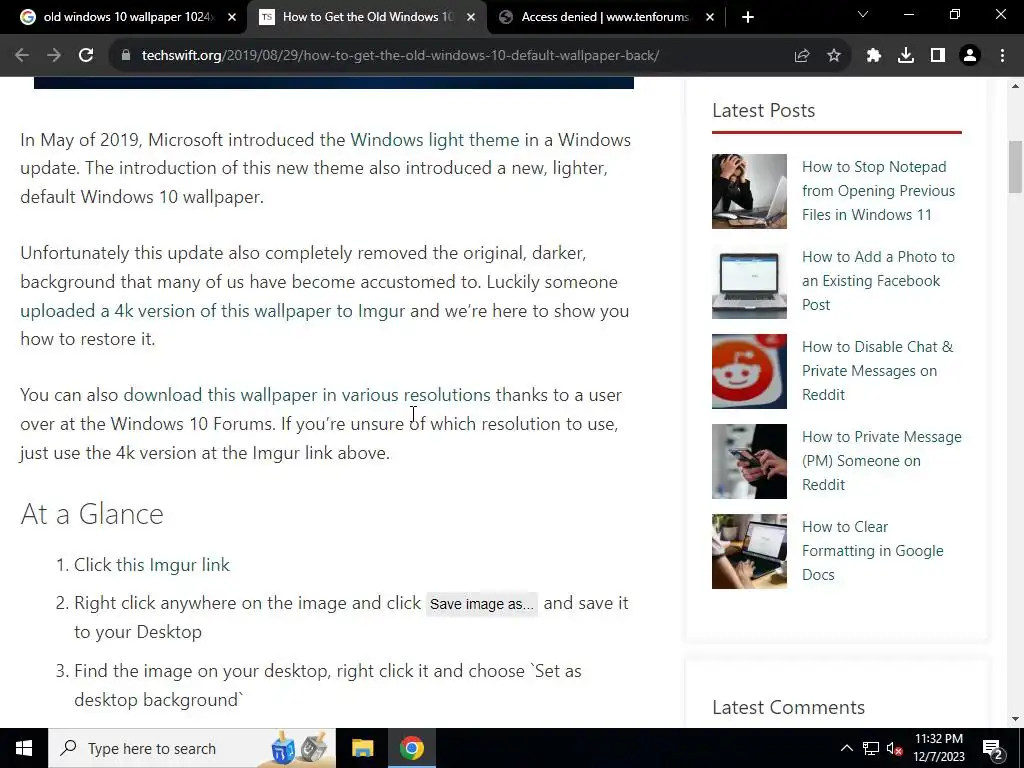This screenshot has height=768, width=1024.
Task: Open the Windows light theme link
Action: pos(435,140)
